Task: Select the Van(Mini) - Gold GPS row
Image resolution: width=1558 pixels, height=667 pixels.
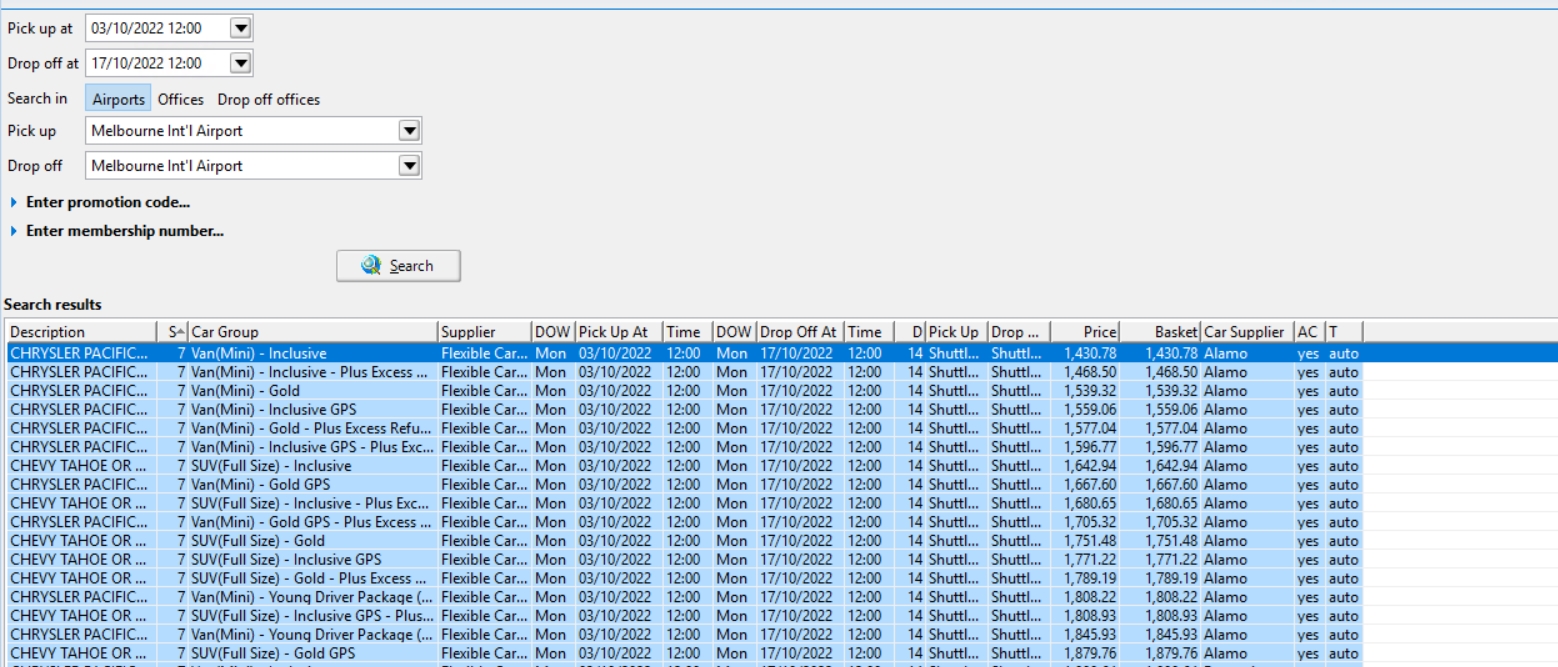Action: pos(782,485)
